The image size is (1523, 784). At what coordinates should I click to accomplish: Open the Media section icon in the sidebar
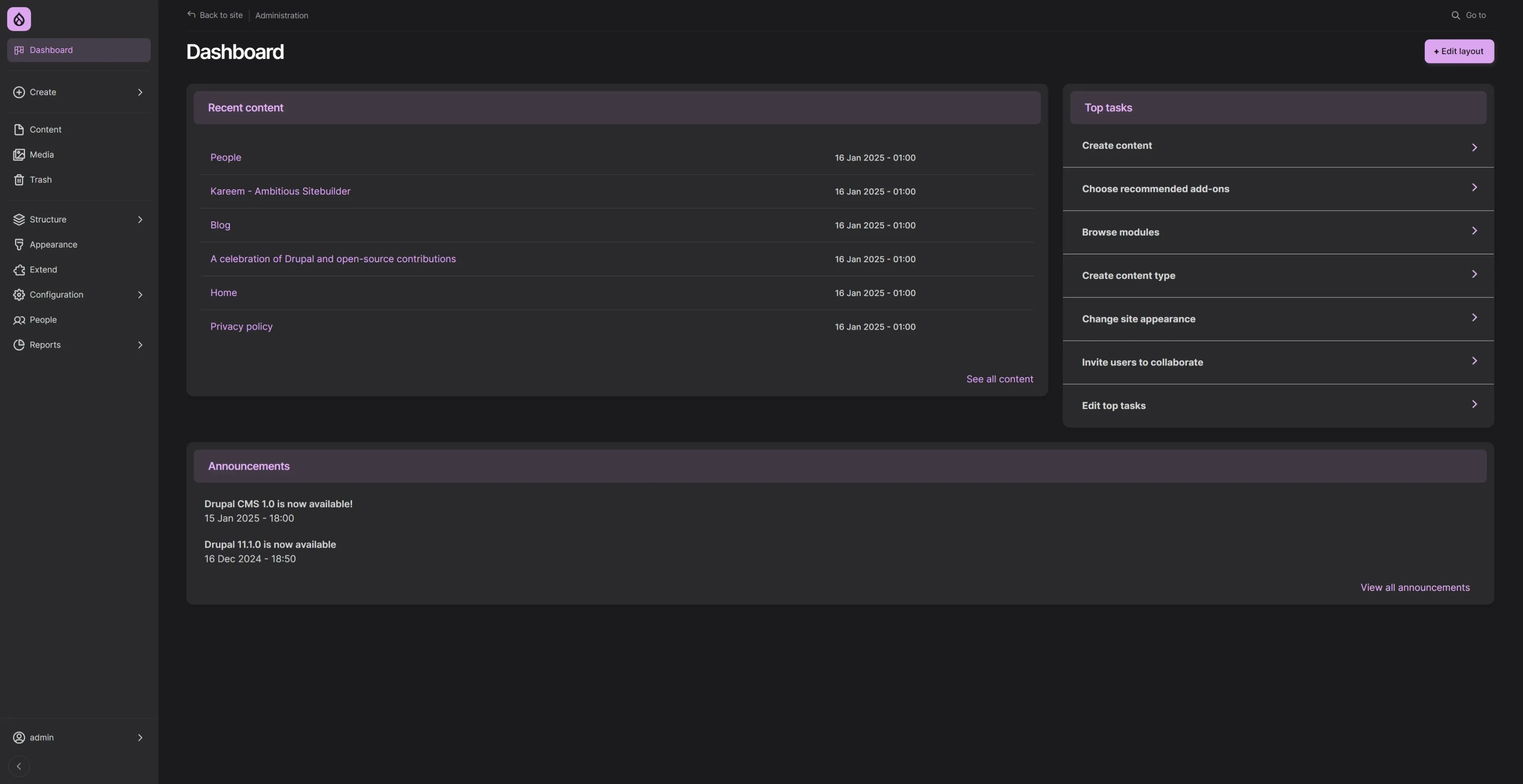click(19, 155)
